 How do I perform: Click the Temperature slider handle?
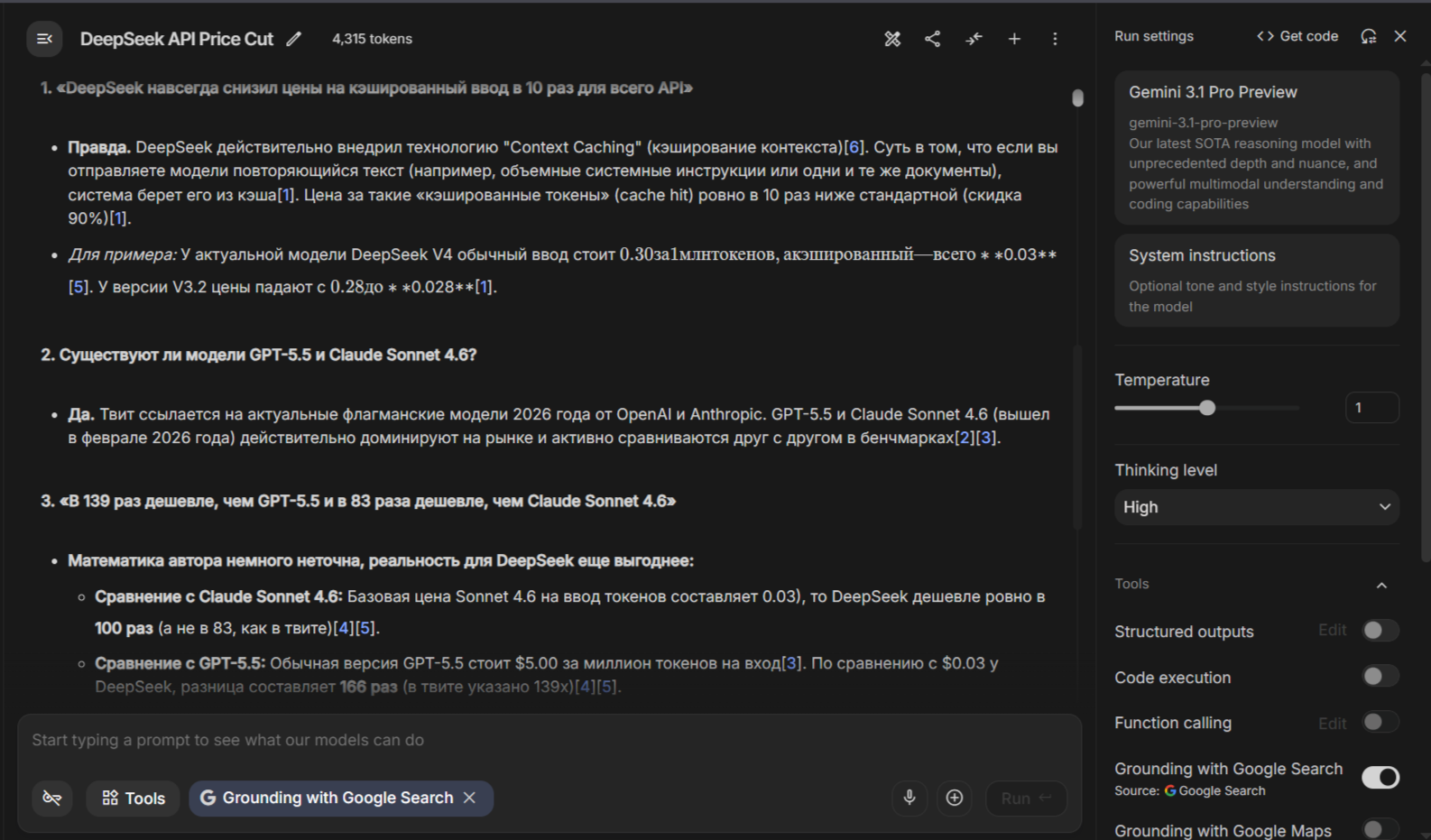pos(1207,408)
